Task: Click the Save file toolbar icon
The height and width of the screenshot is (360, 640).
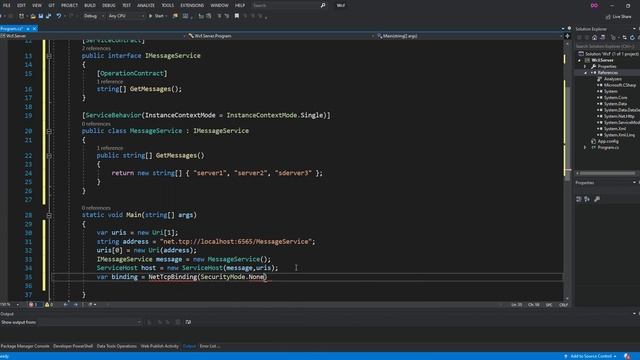Action: tap(41, 16)
